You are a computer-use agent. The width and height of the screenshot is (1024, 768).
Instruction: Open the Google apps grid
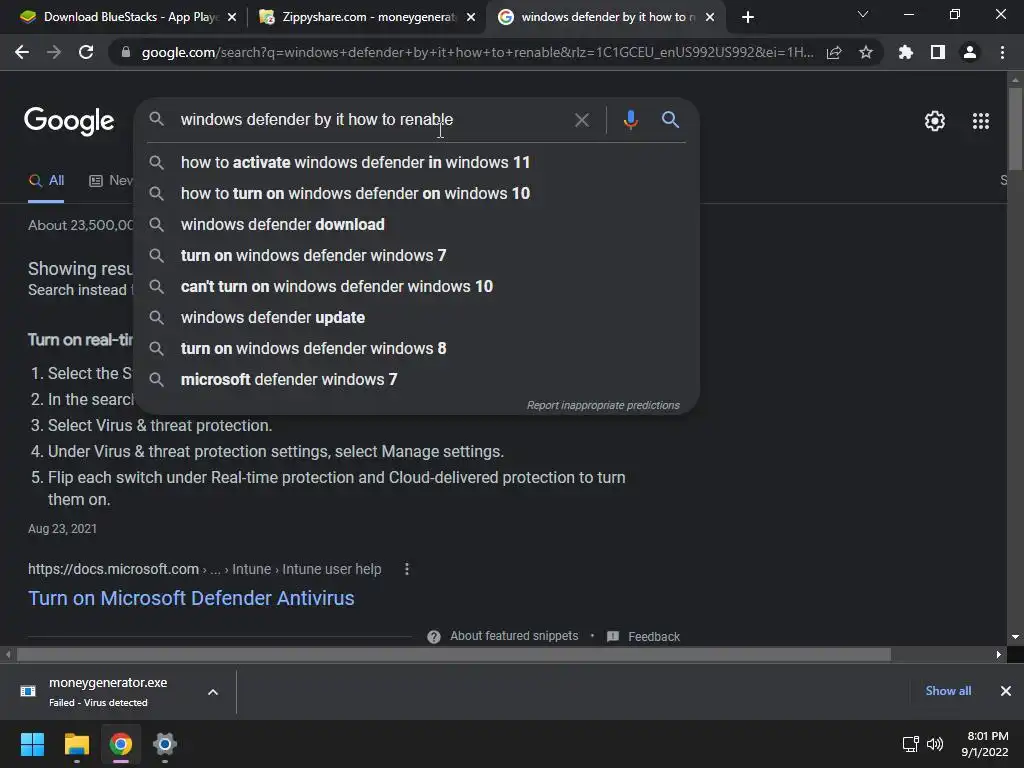(981, 121)
